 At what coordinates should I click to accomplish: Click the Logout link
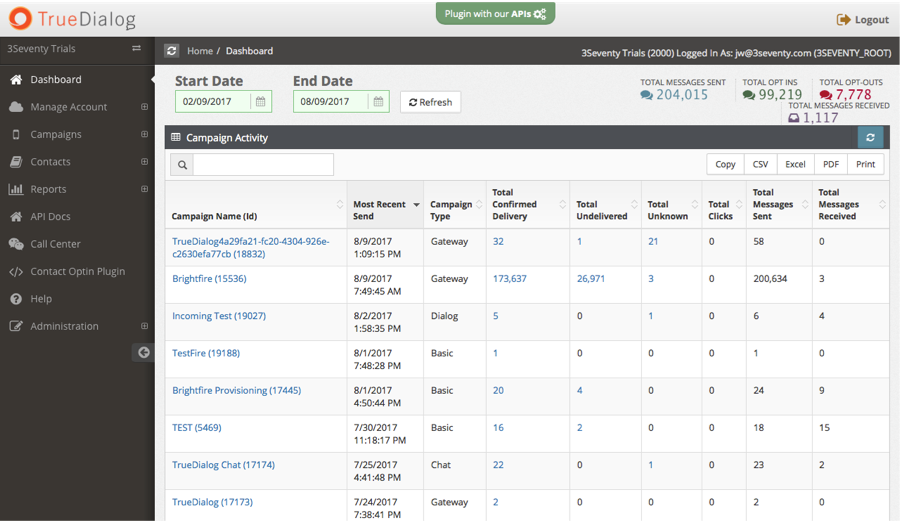[863, 20]
